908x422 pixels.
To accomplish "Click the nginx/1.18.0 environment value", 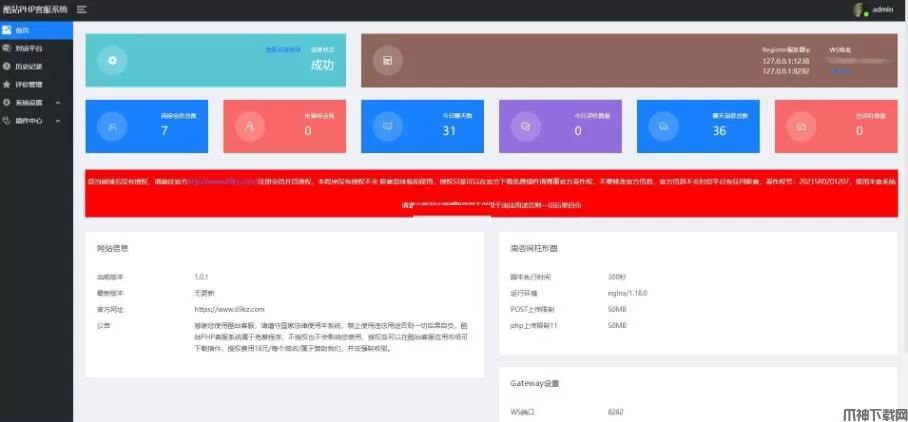I will tap(628, 293).
